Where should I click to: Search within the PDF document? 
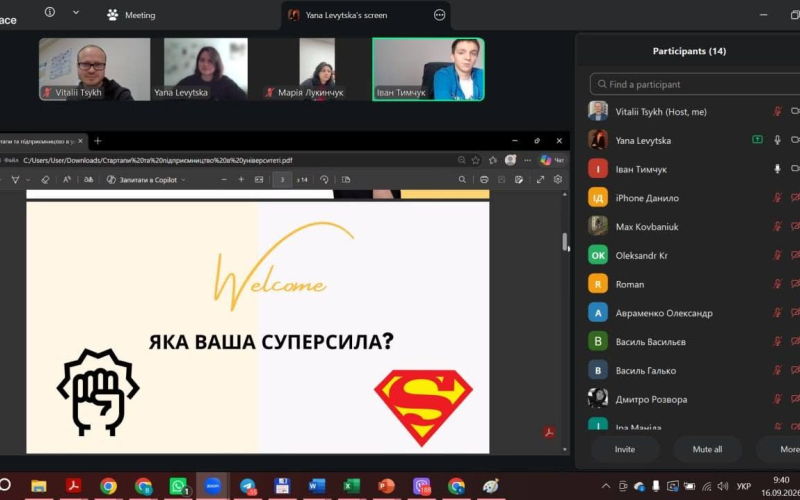pos(462,180)
